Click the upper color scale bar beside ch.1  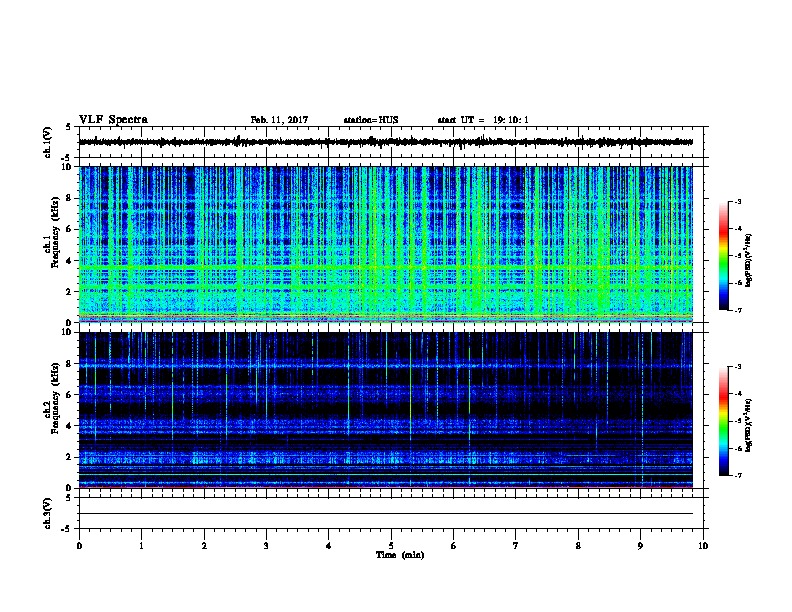coord(724,256)
